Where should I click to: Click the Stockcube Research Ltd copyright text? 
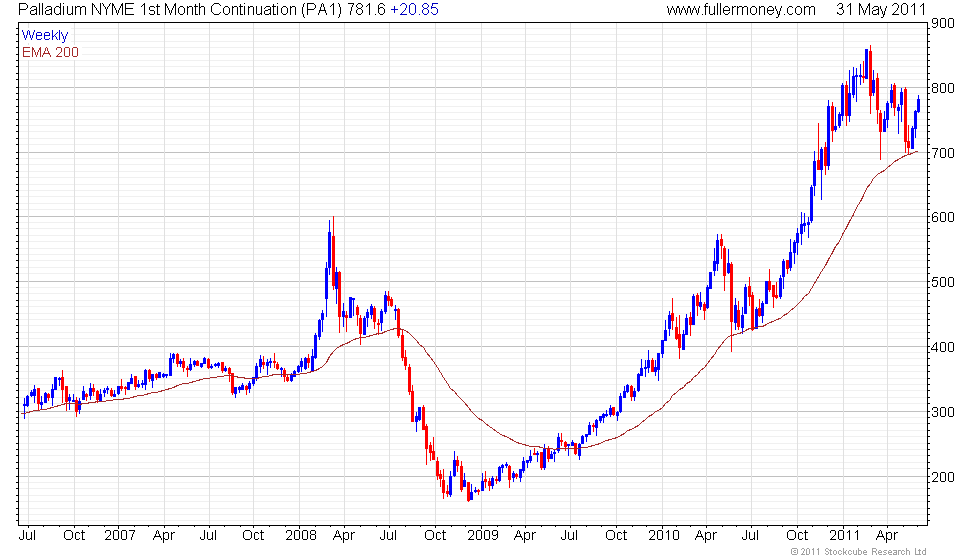858,552
